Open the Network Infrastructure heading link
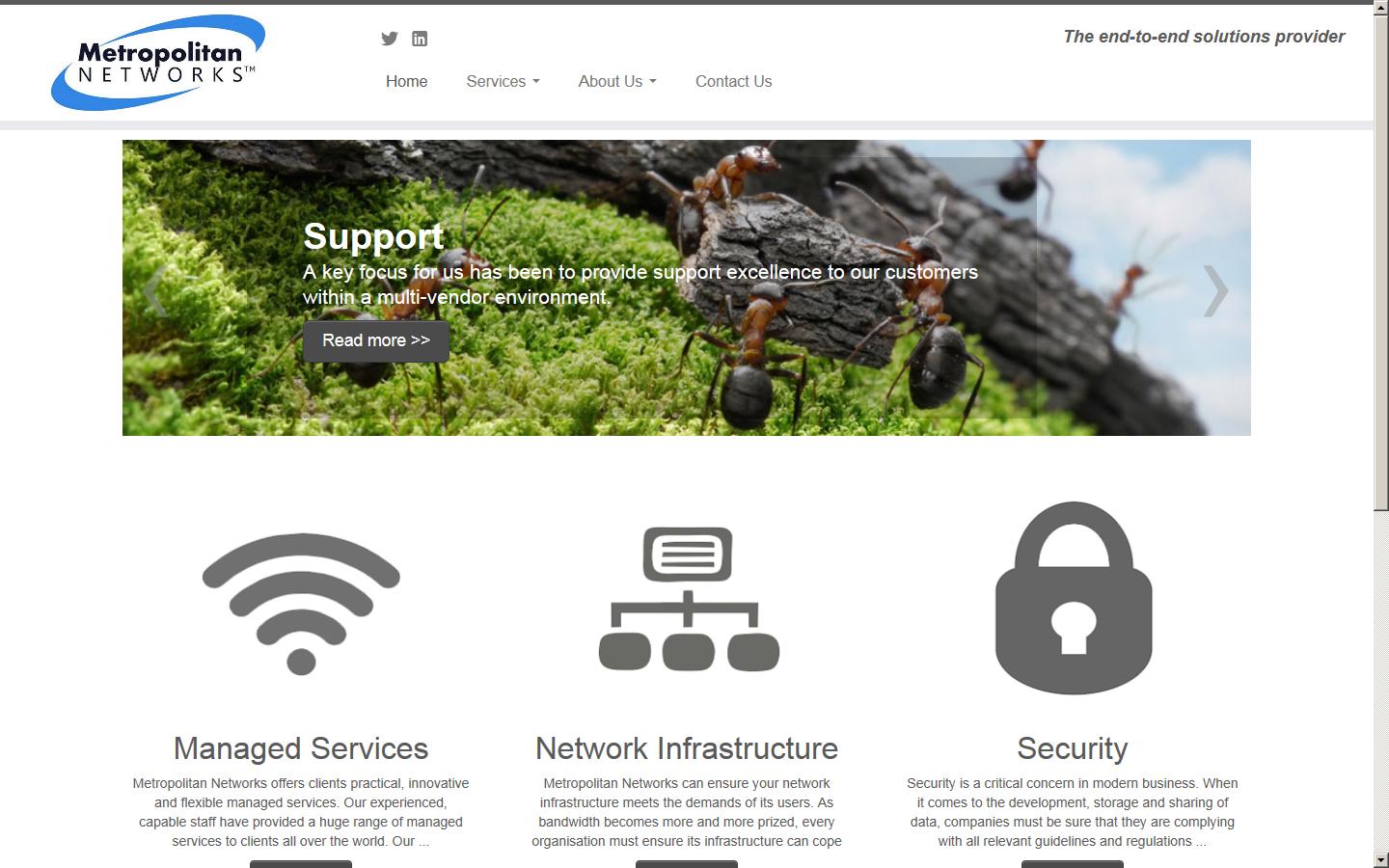 687,748
